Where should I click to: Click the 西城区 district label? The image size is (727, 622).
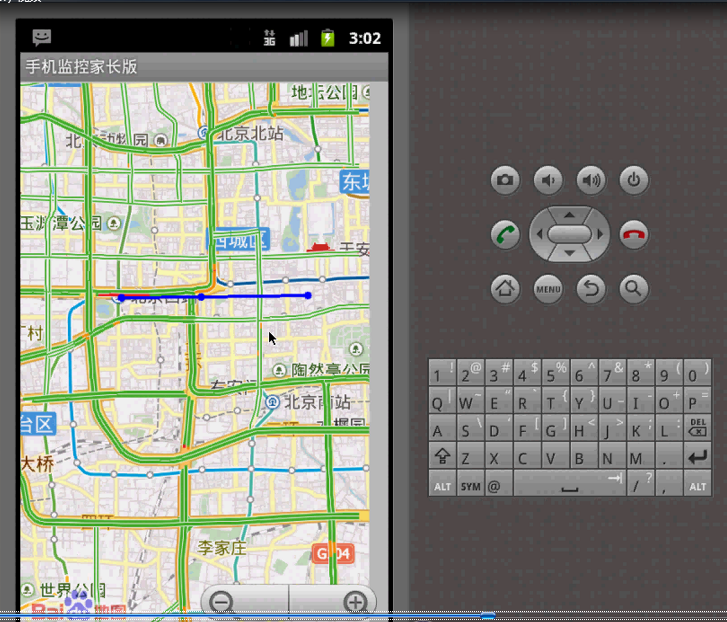click(x=238, y=240)
